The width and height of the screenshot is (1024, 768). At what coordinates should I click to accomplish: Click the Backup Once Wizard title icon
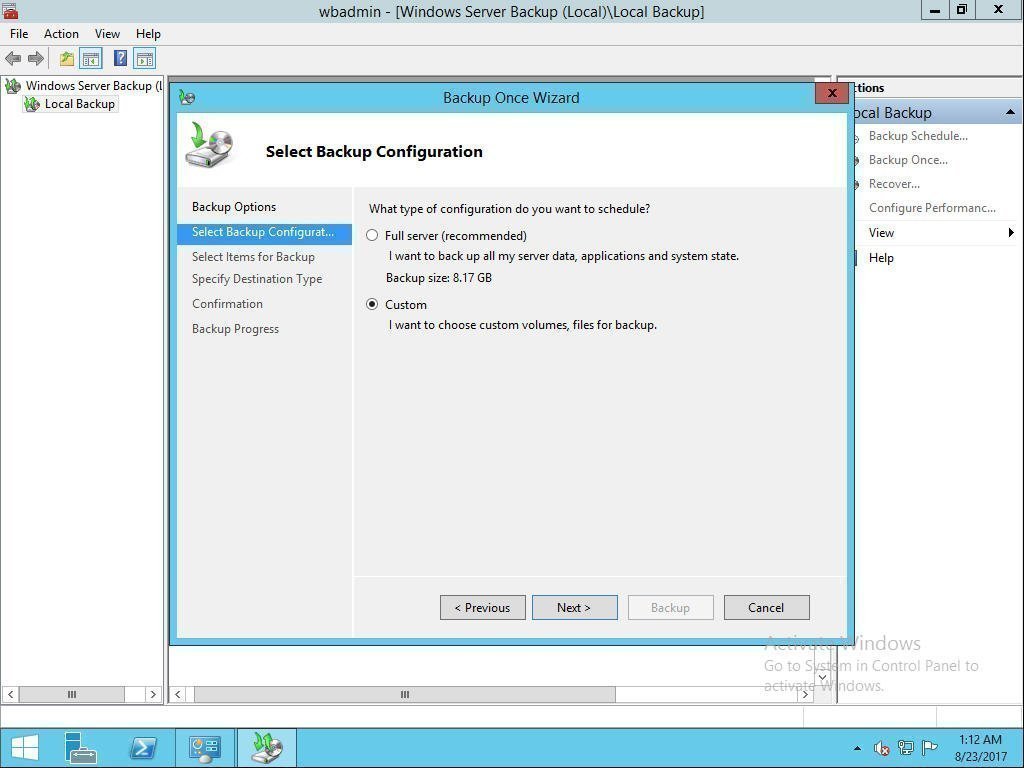point(187,98)
